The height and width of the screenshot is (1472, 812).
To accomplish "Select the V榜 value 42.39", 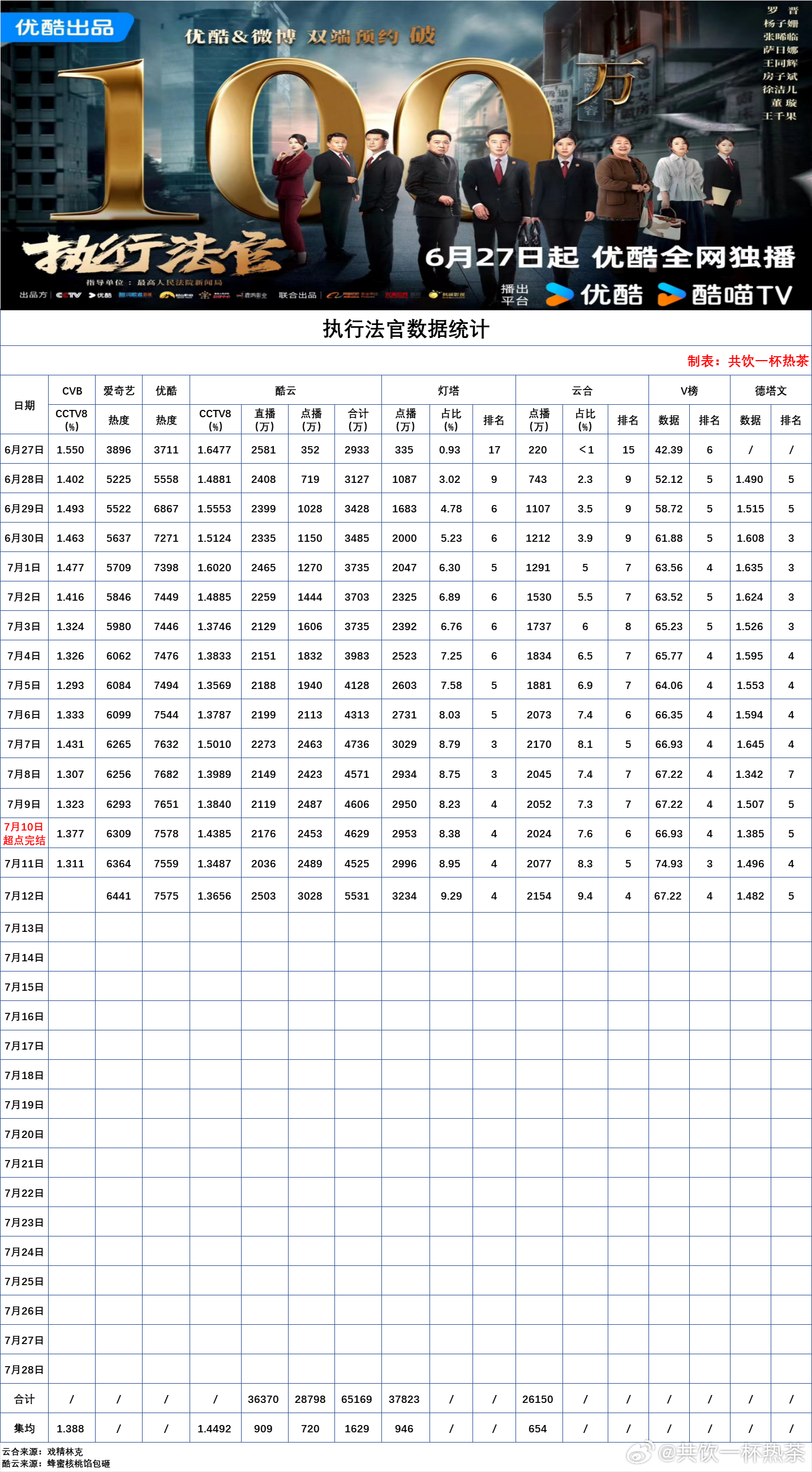I will click(669, 450).
